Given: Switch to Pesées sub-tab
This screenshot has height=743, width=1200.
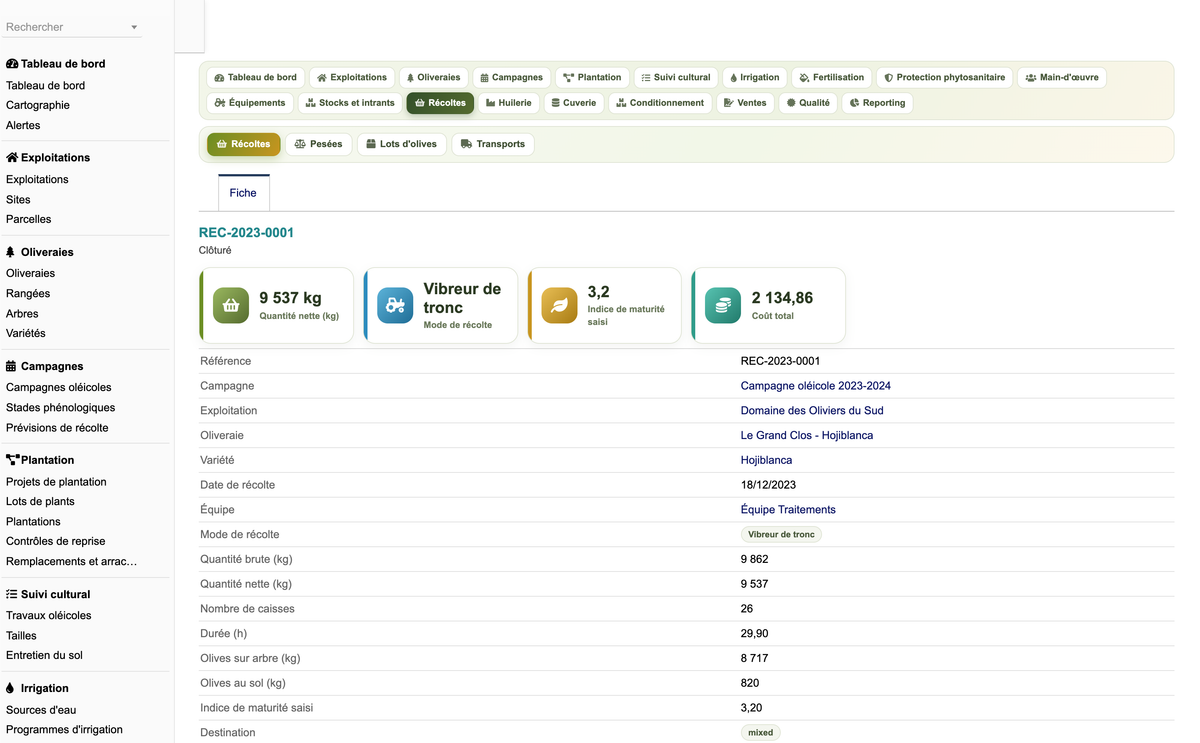Looking at the screenshot, I should tap(318, 144).
